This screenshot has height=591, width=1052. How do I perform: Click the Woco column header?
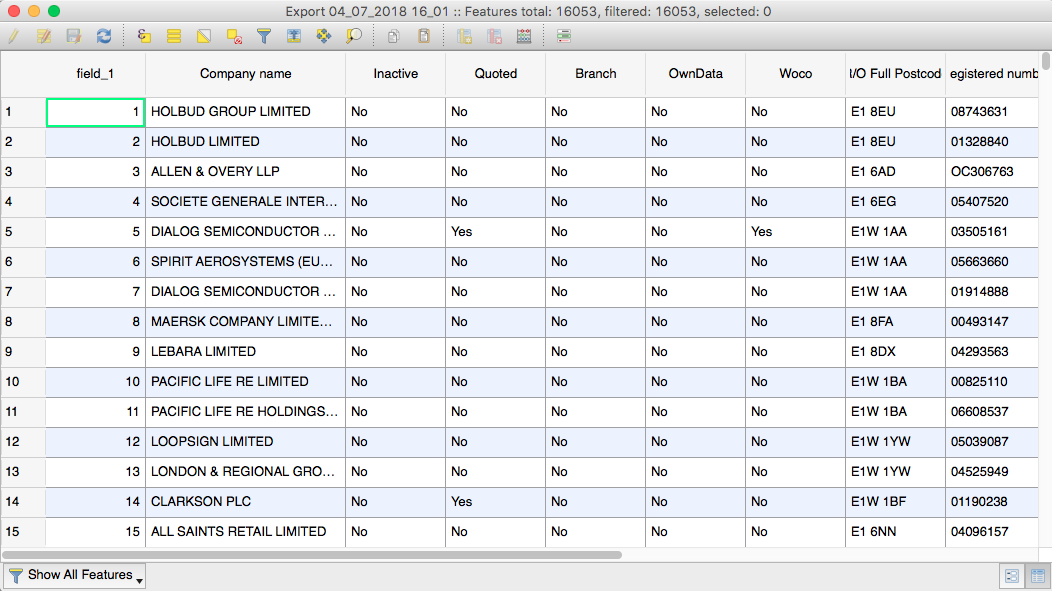[x=796, y=74]
